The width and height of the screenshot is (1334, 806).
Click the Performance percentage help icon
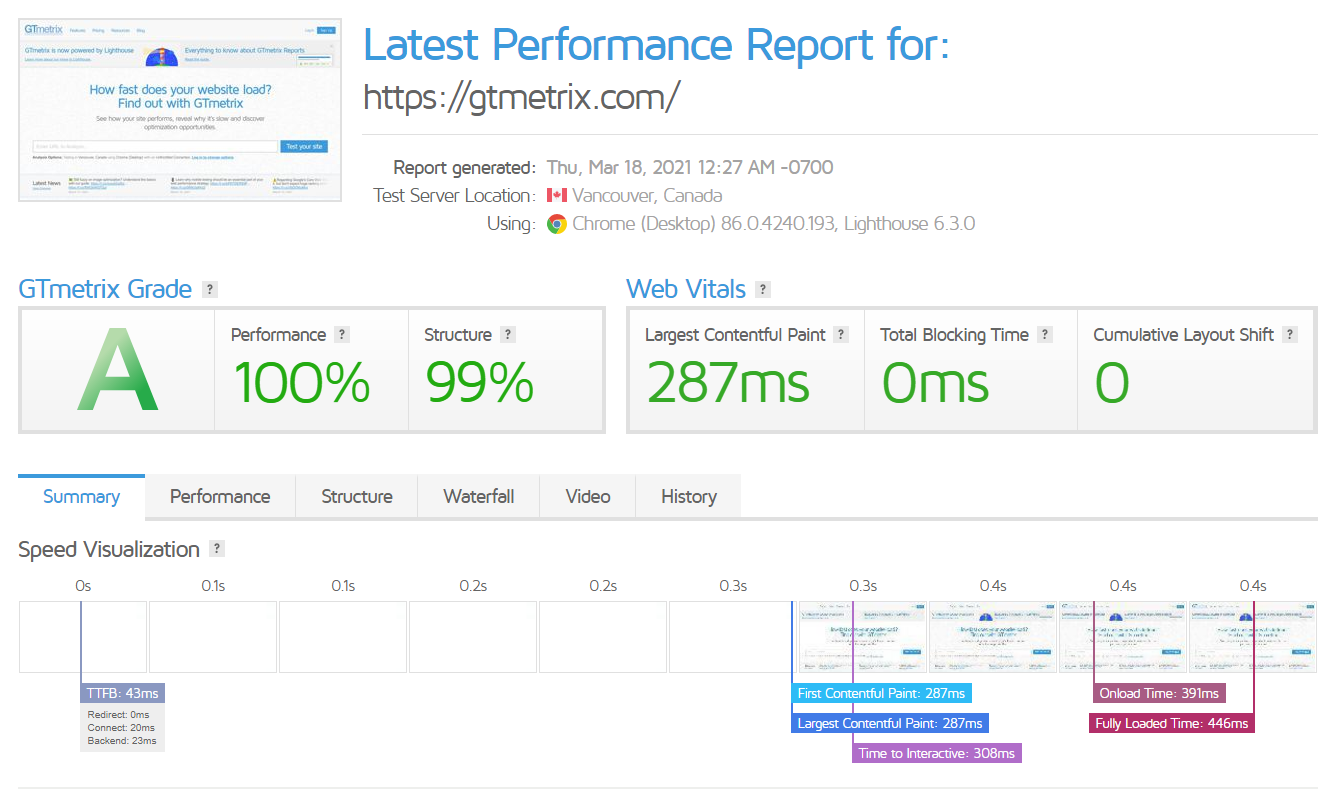pyautogui.click(x=340, y=334)
